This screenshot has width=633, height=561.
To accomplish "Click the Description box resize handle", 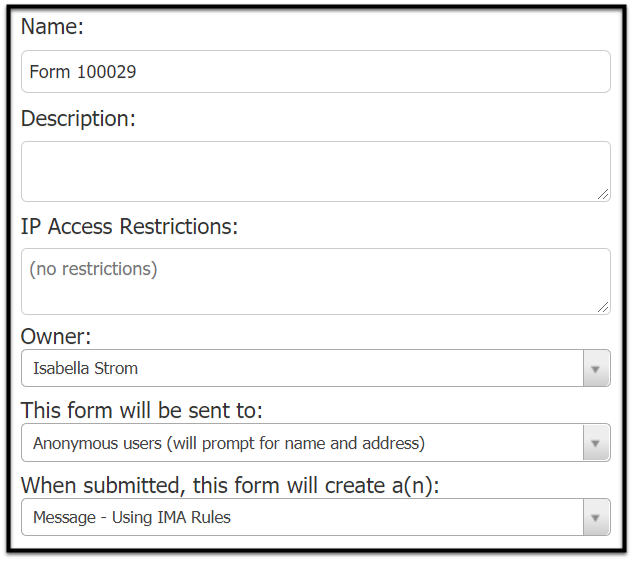I will tap(603, 194).
